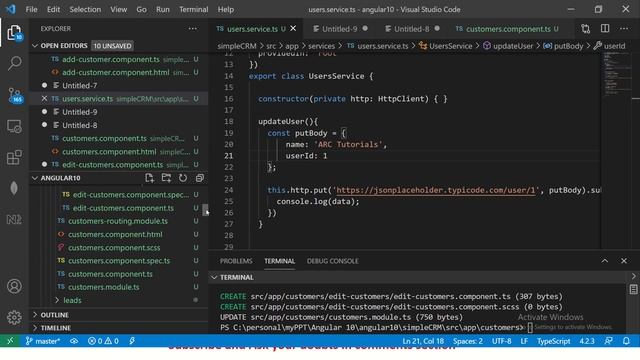Open the Run menu

tap(162, 9)
